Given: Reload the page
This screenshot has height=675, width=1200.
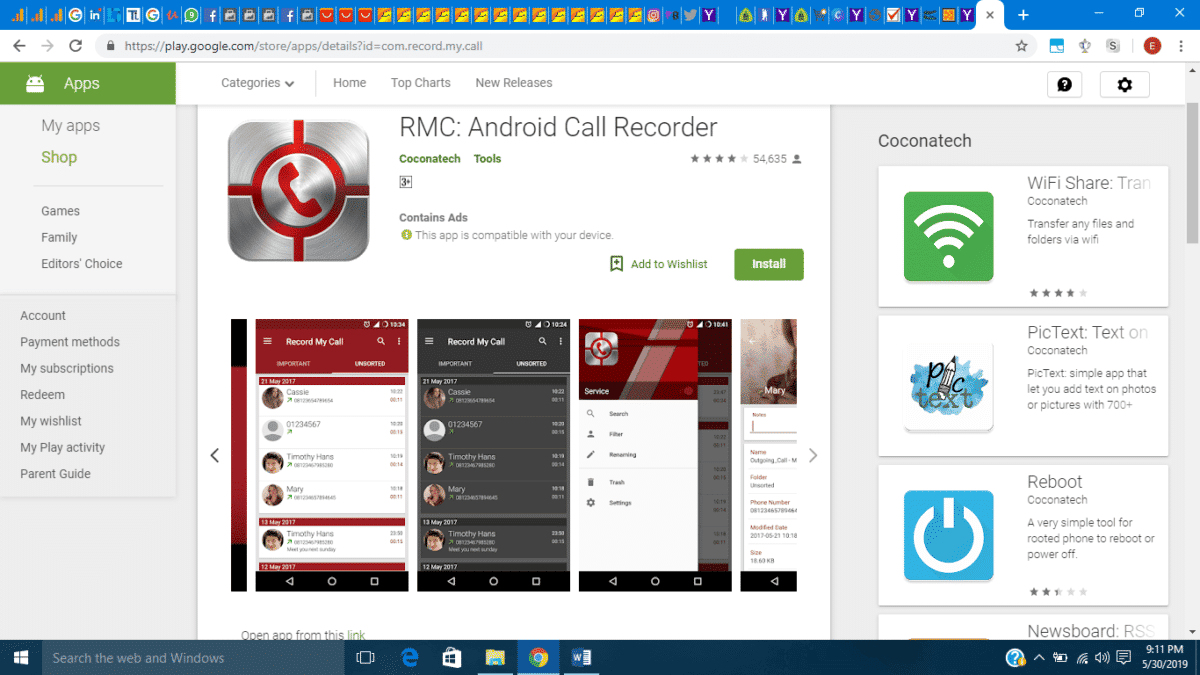Looking at the screenshot, I should (x=76, y=46).
